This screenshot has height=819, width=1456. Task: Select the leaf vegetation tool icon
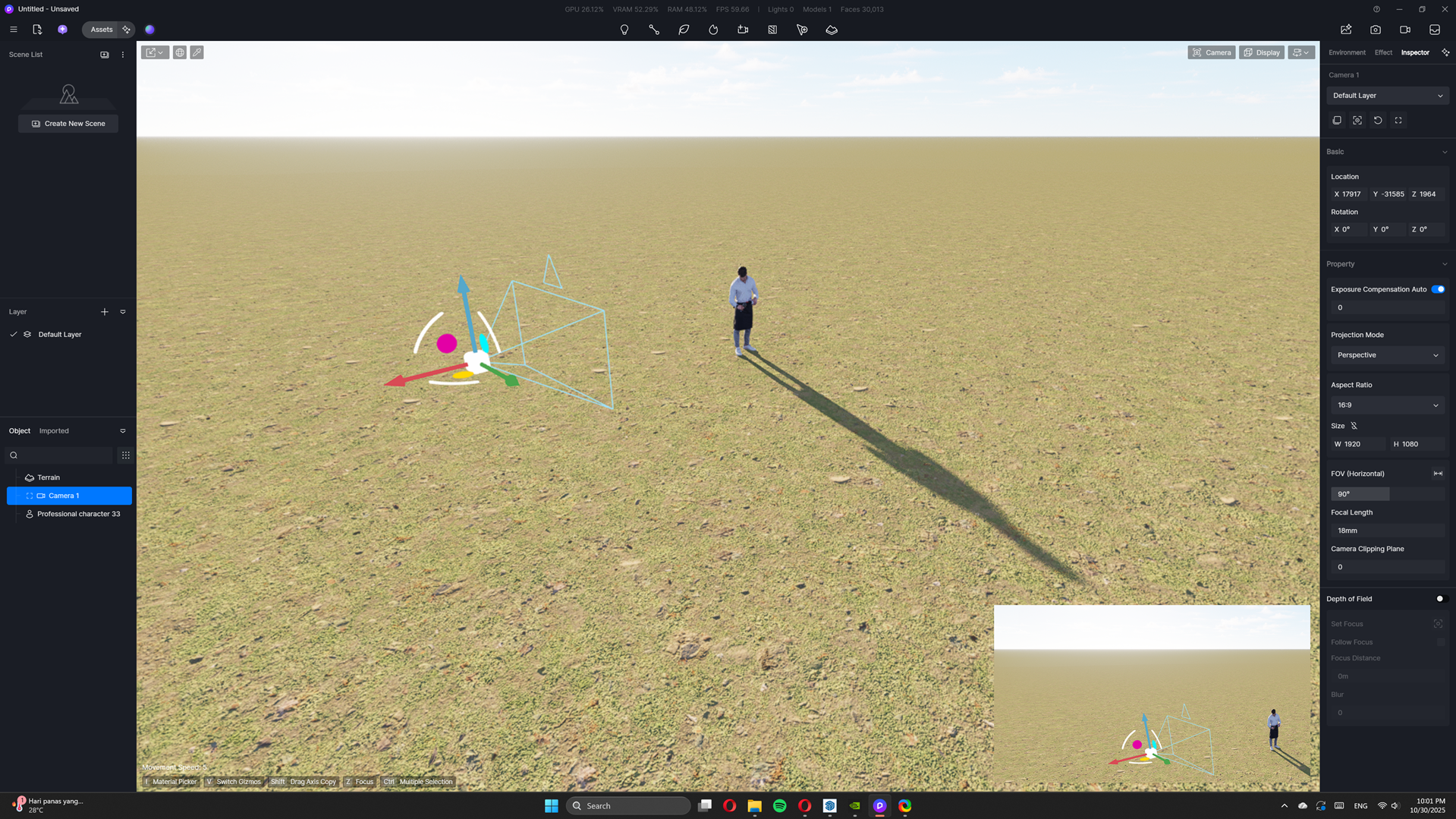click(684, 30)
